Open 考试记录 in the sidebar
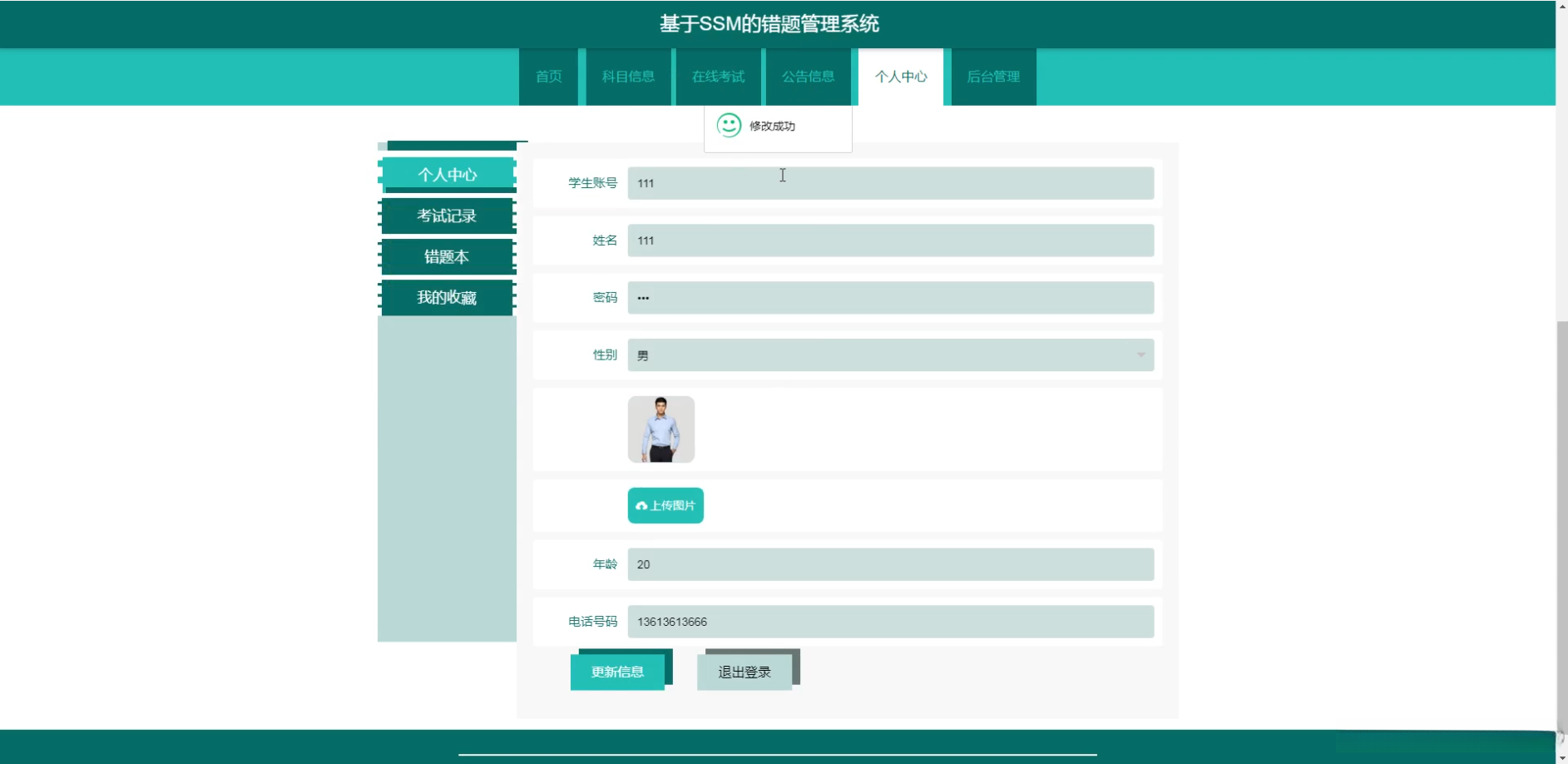This screenshot has width=1568, height=764. (448, 216)
